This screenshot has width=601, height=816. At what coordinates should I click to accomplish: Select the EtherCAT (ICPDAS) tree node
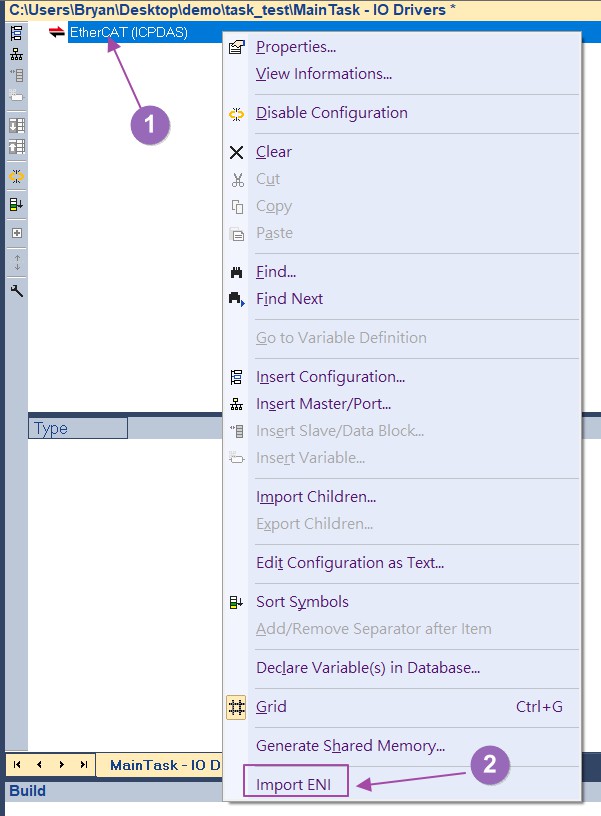pos(128,32)
